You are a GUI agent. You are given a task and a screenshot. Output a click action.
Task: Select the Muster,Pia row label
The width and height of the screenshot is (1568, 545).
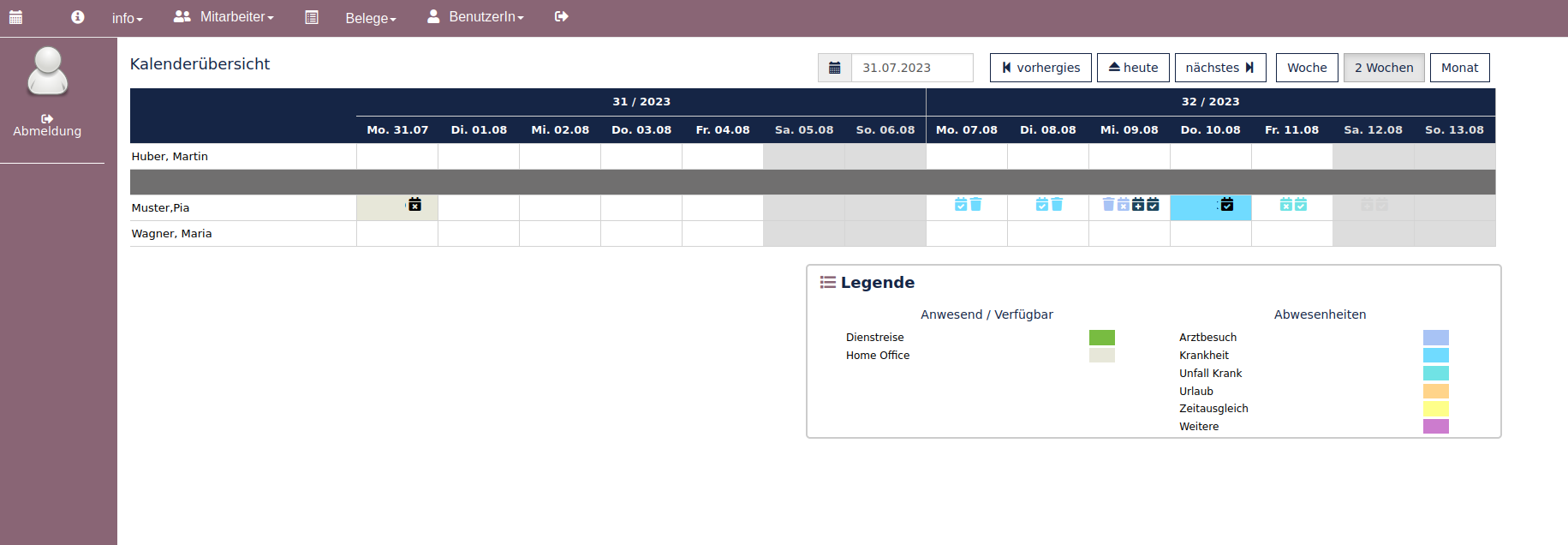160,207
